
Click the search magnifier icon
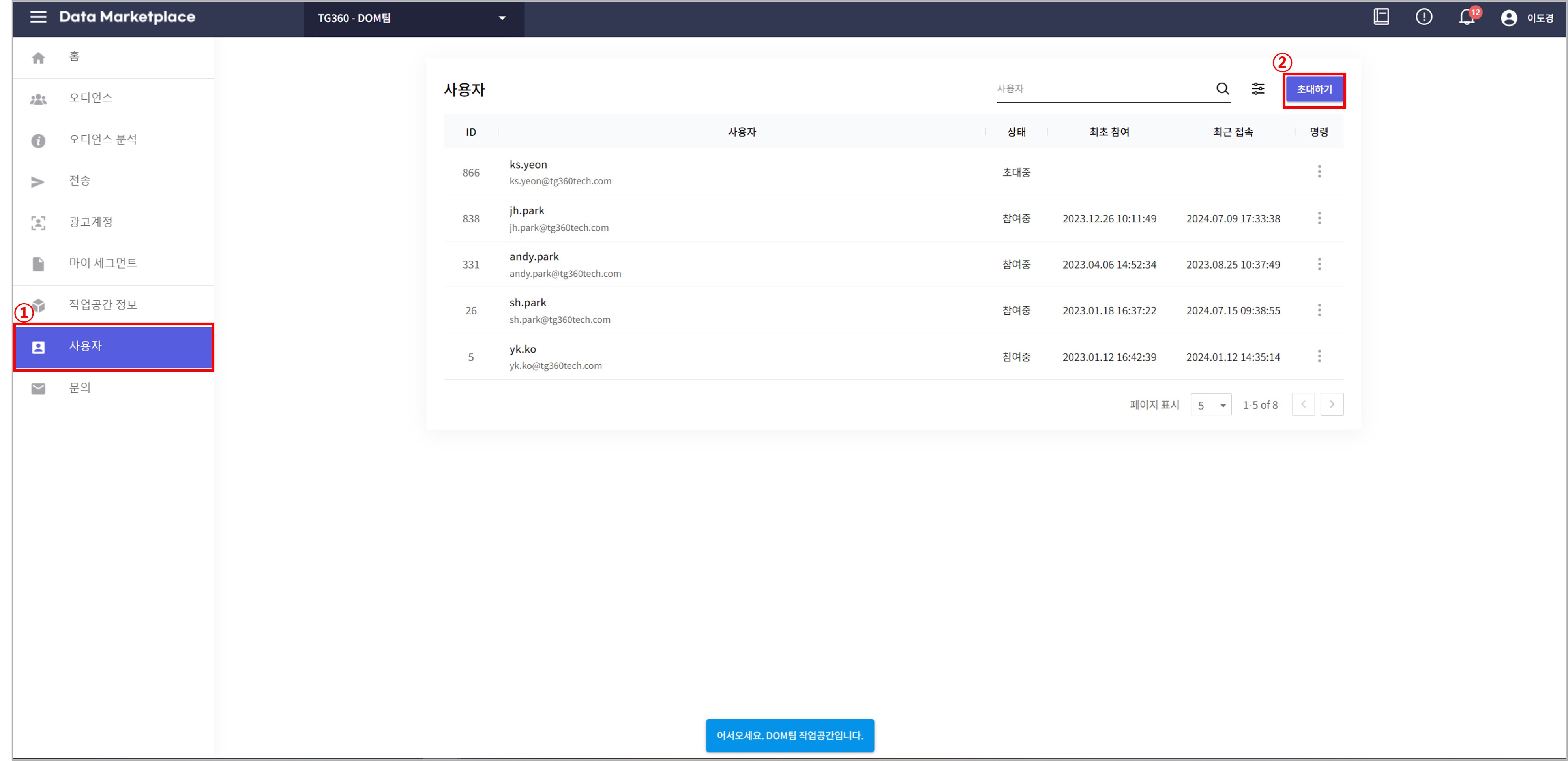point(1222,89)
